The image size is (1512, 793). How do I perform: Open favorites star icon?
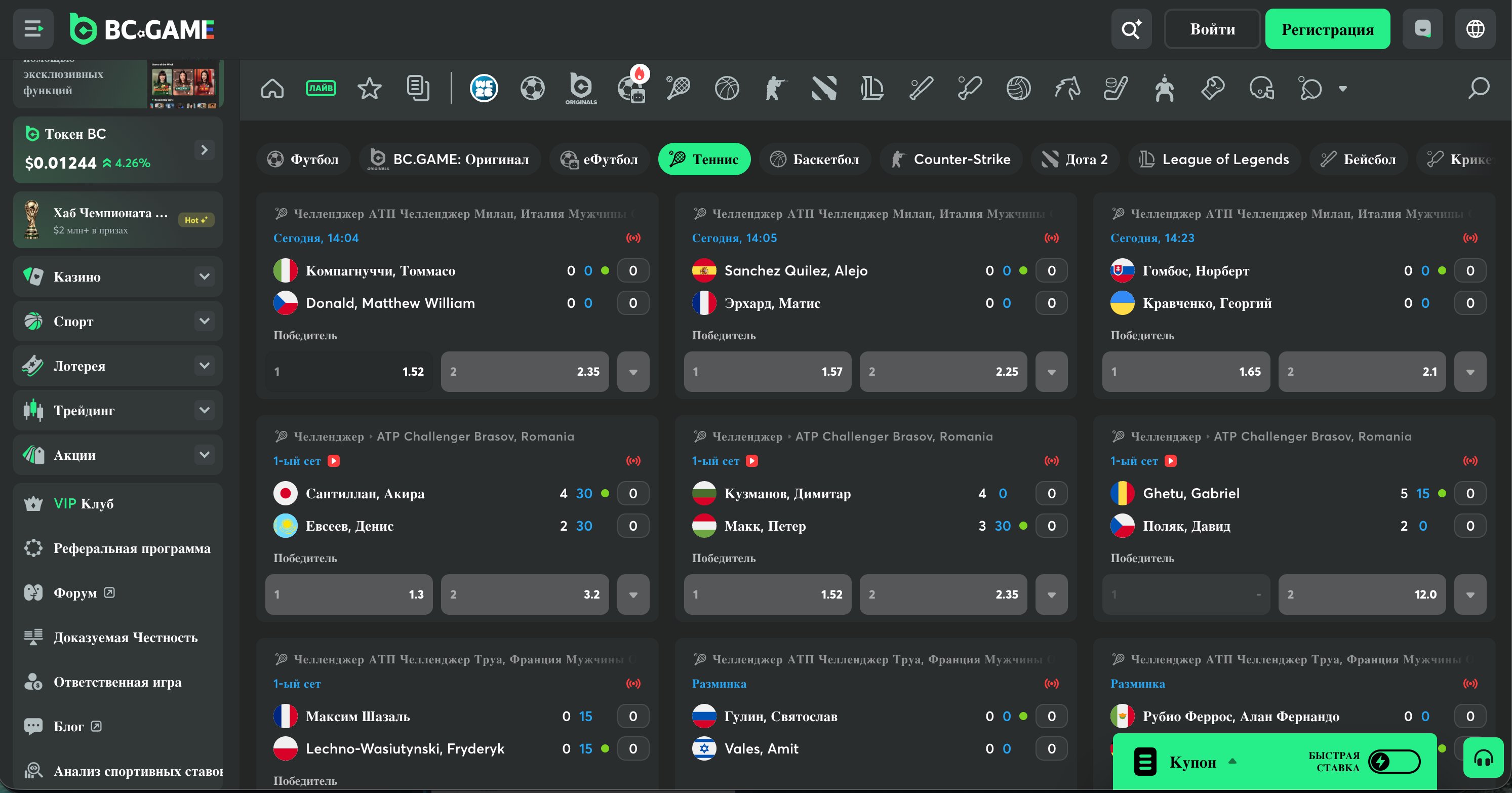[x=369, y=89]
